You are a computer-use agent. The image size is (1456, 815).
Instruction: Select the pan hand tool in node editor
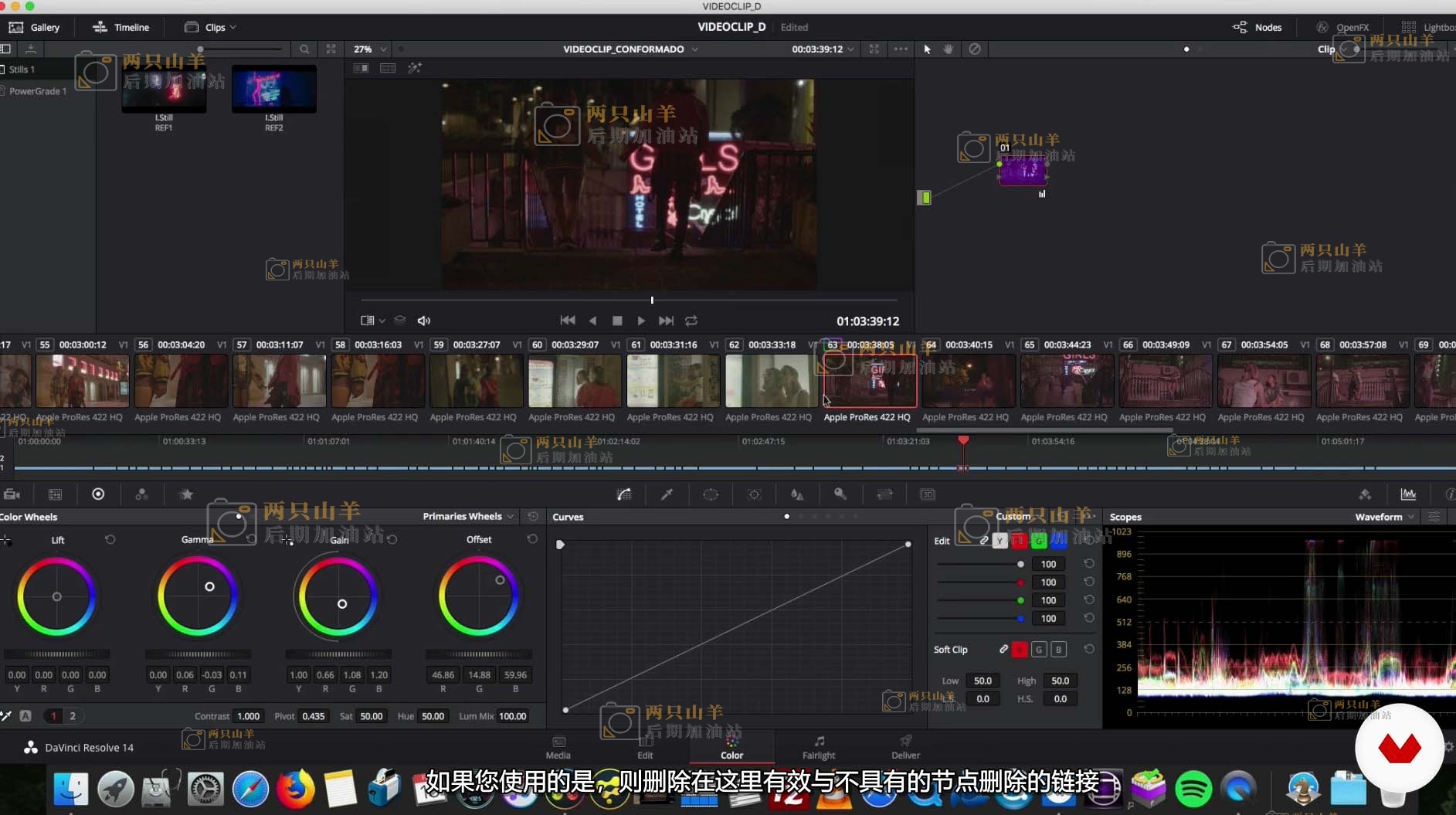click(x=949, y=49)
